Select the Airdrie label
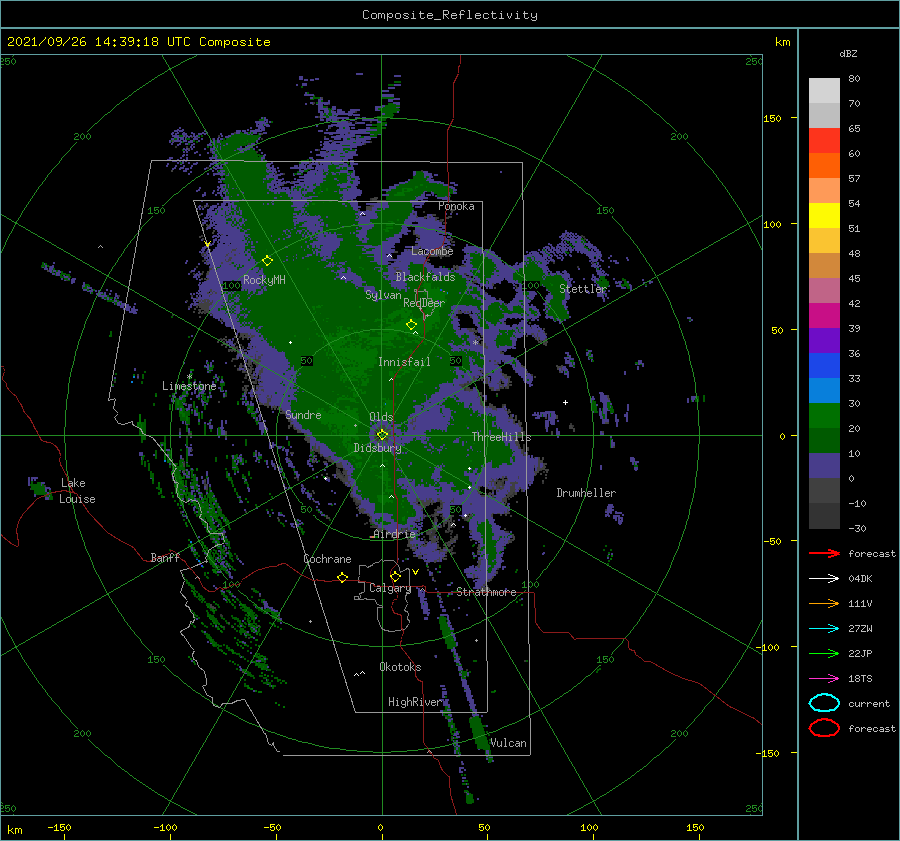Viewport: 900px width, 841px height. click(x=394, y=534)
